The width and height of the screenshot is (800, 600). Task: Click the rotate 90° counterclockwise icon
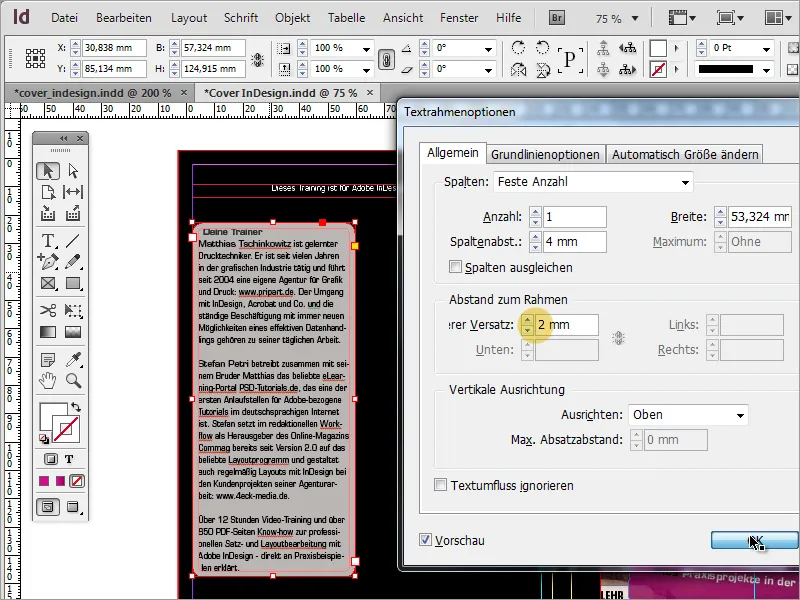[542, 47]
